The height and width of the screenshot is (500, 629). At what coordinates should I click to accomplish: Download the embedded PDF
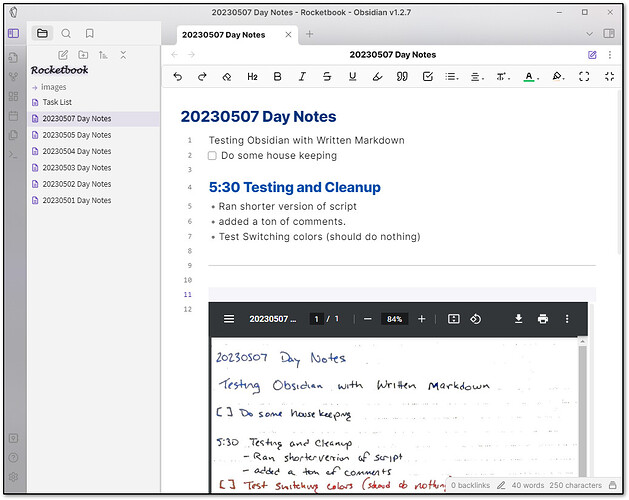click(518, 319)
